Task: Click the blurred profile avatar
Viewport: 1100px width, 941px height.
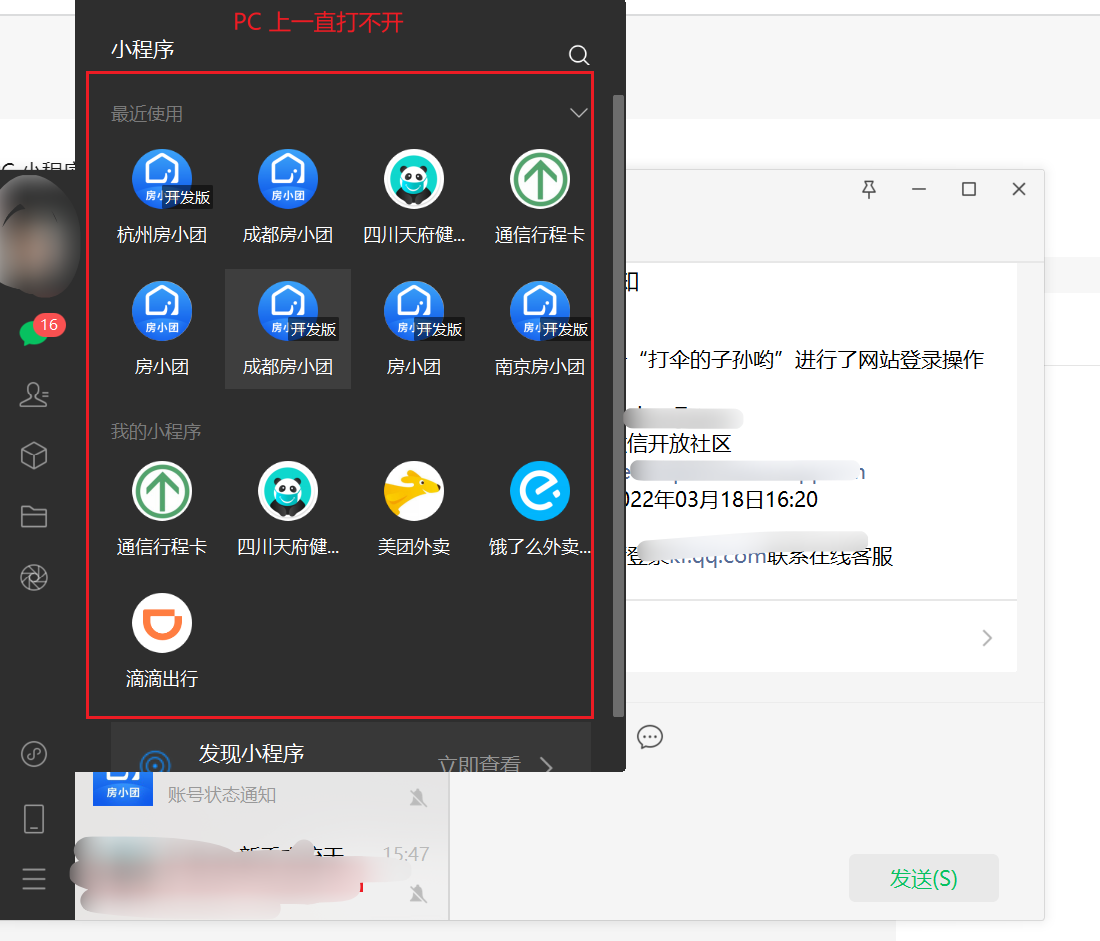Action: (x=39, y=235)
